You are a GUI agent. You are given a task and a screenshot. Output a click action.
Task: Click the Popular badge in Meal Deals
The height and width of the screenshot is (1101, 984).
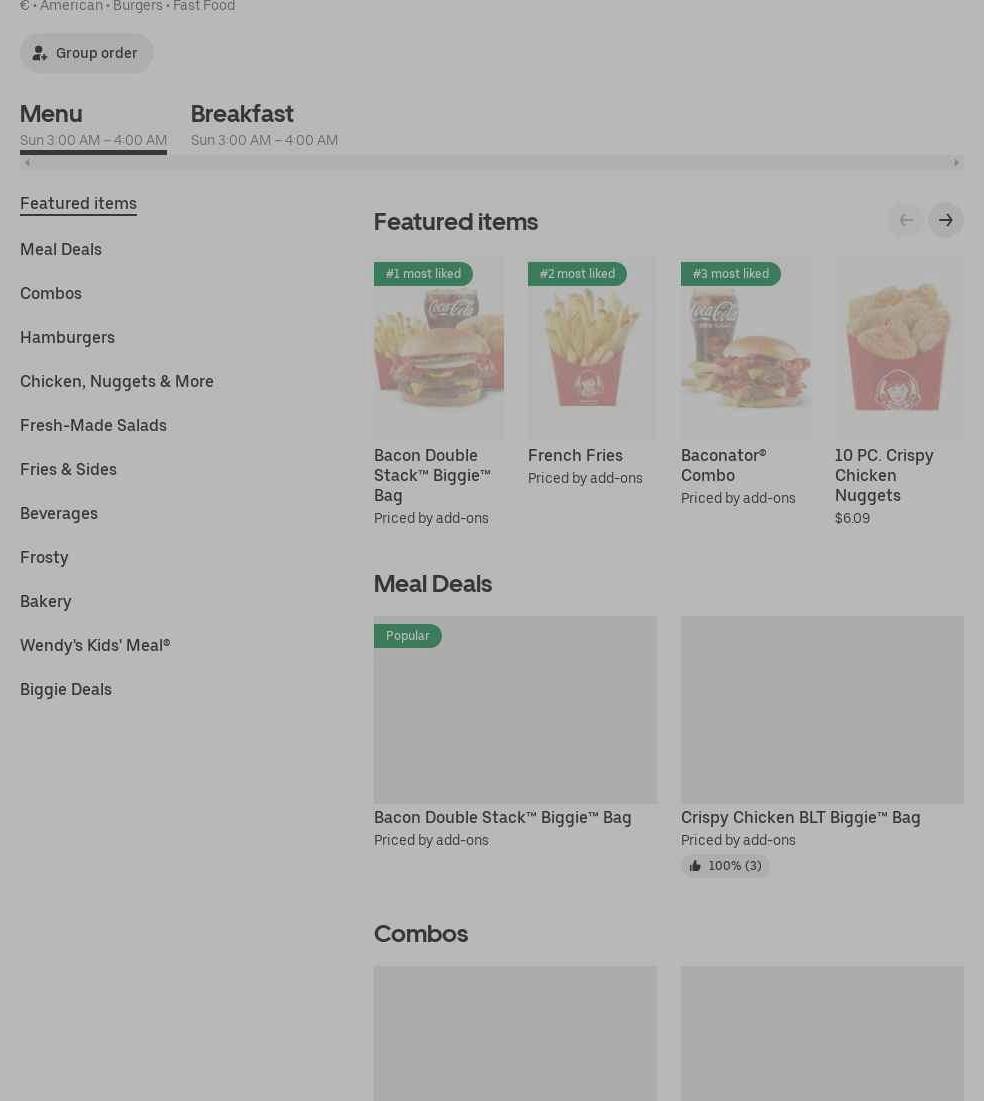407,636
